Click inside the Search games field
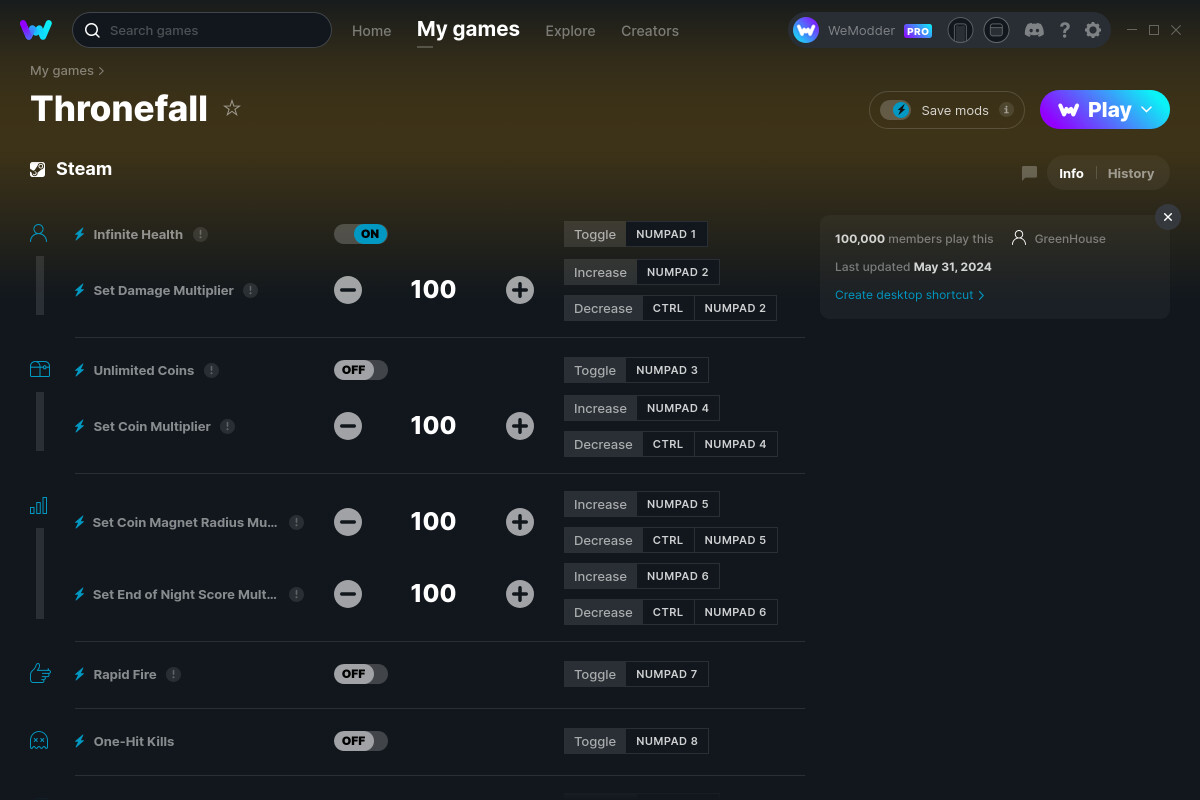1200x800 pixels. click(x=200, y=30)
